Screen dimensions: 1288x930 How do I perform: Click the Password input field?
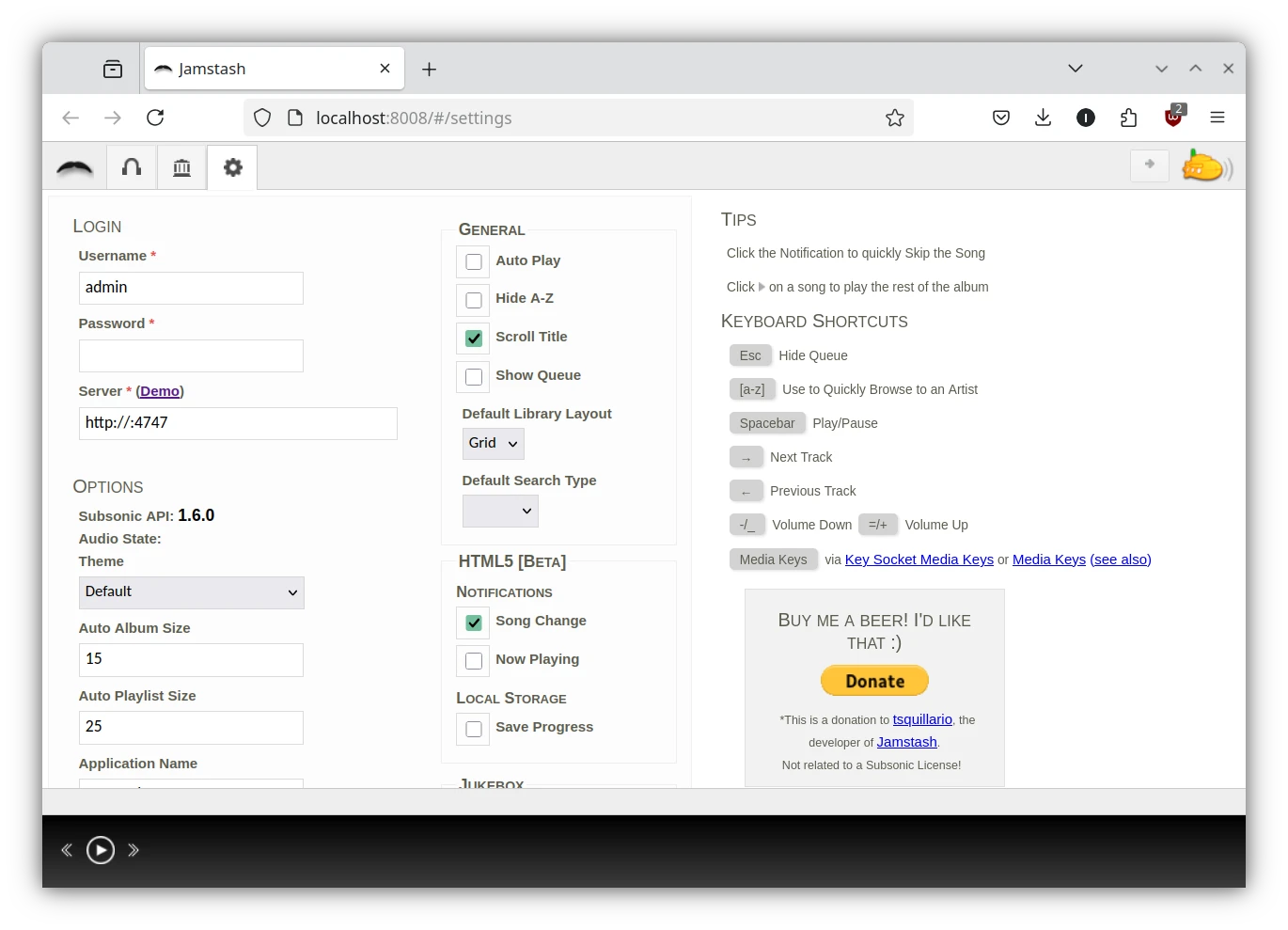coord(191,355)
